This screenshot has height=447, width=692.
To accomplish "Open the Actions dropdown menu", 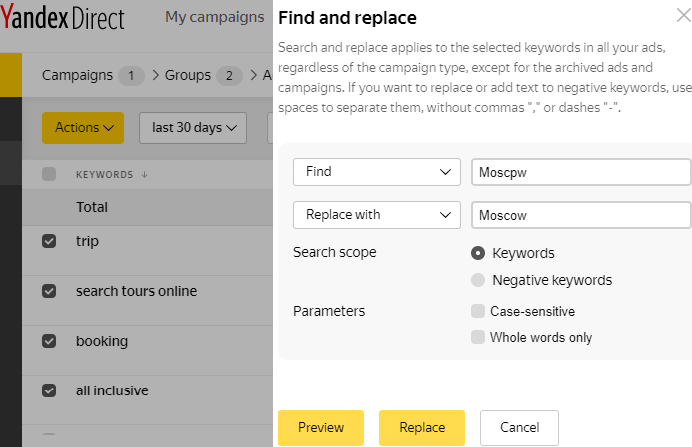I will (83, 128).
